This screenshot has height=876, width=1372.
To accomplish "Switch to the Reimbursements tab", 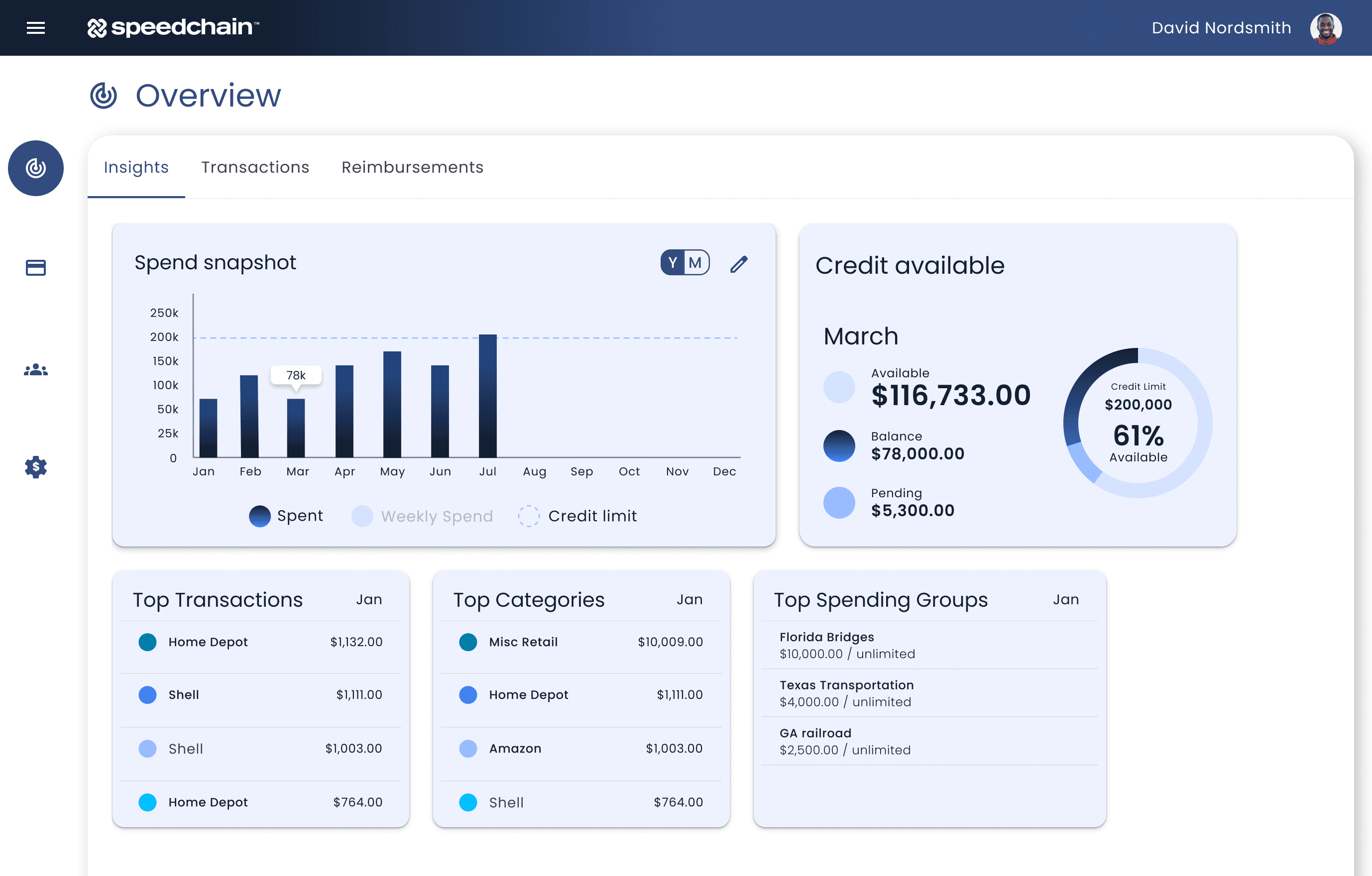I will click(412, 167).
